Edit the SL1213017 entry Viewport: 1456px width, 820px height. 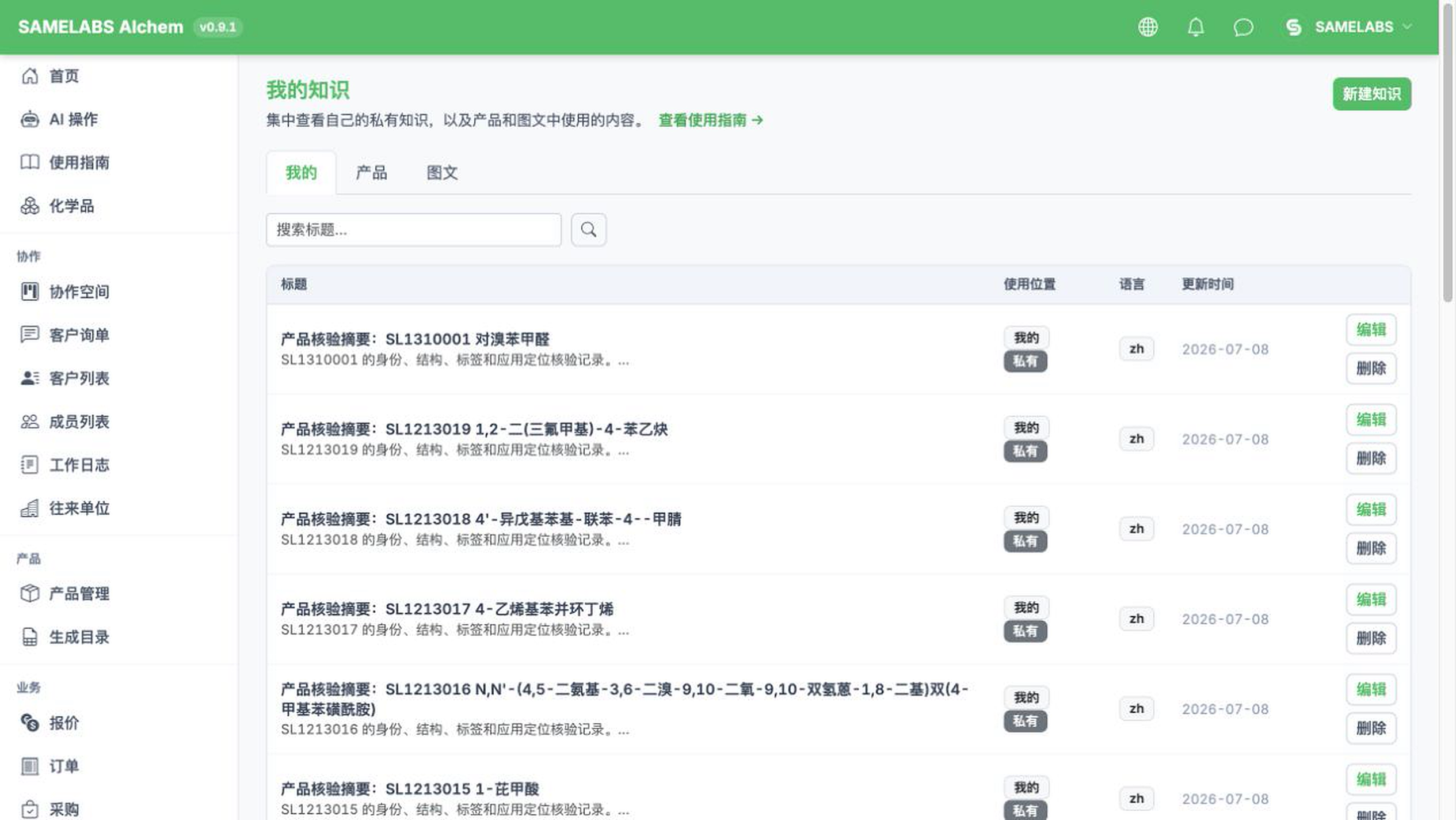(x=1371, y=599)
